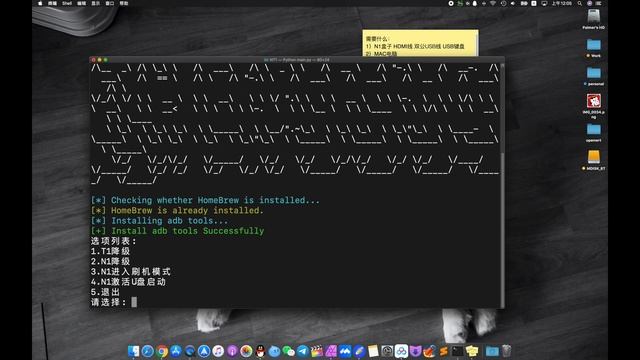This screenshot has height=360, width=640.
Task: Open the Trash in the Dock
Action: [507, 351]
